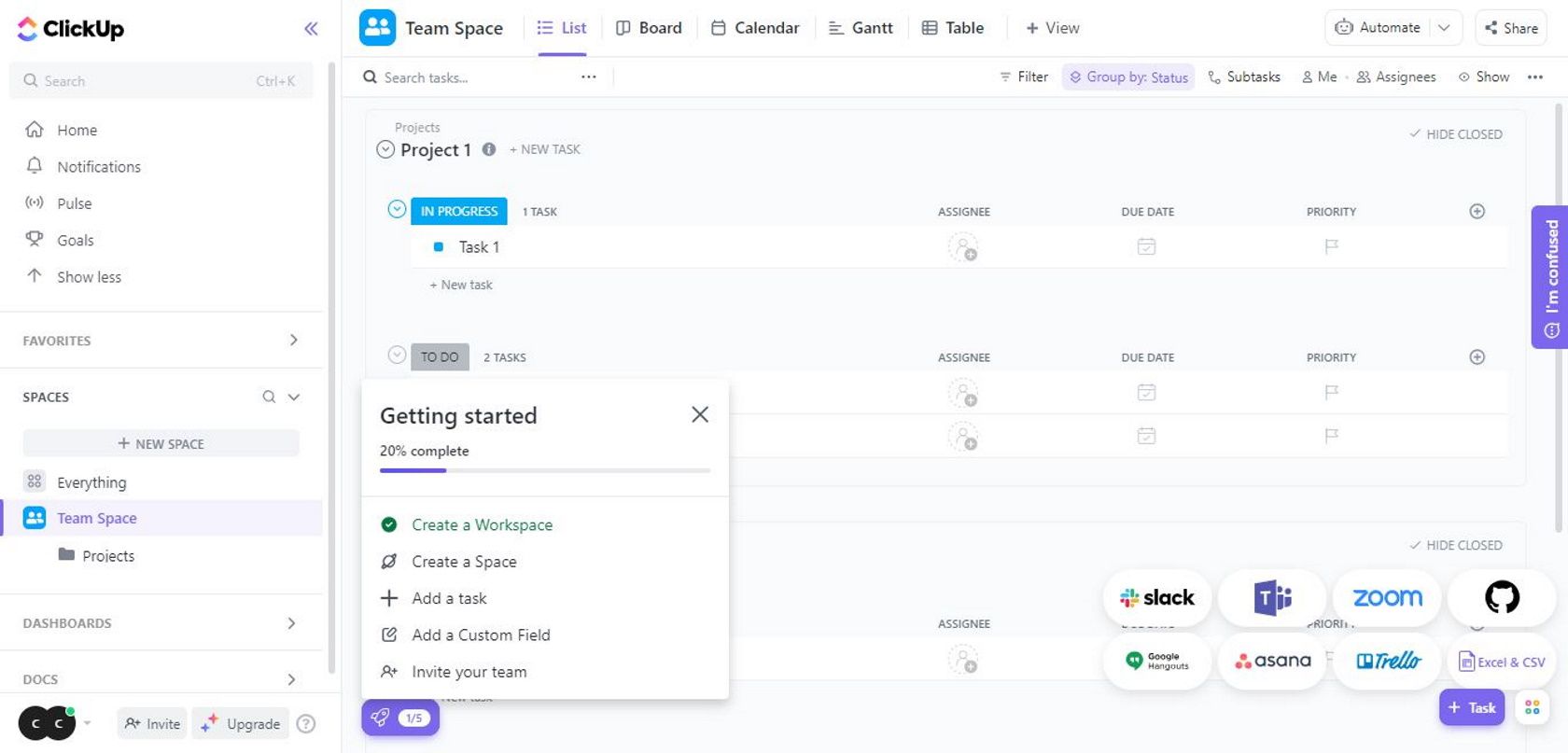Set due date calendar icon for Task 1
Screen dimensions: 1568x753
[x=1146, y=247]
